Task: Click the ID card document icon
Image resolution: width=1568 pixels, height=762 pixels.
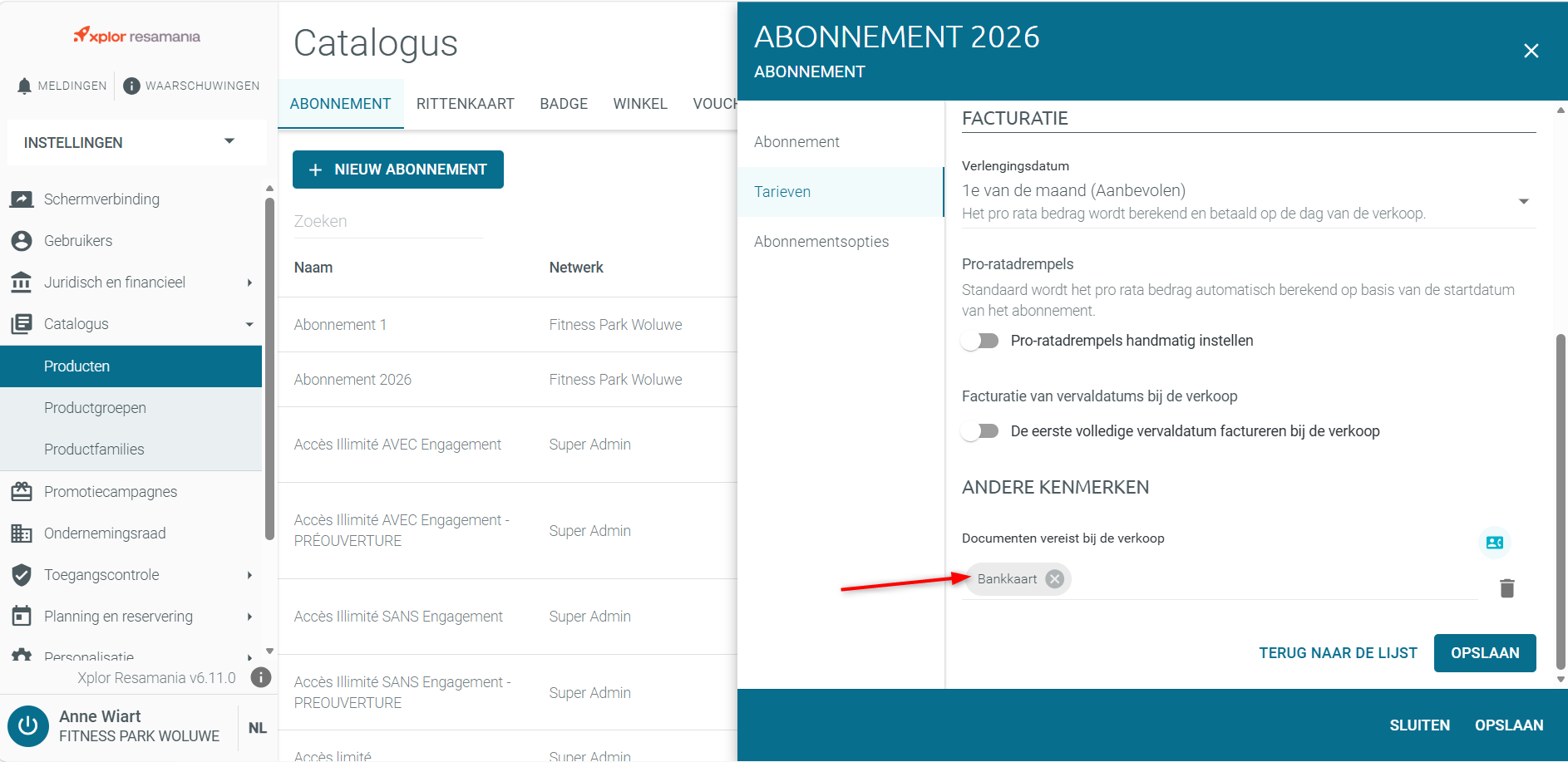Action: [x=1494, y=543]
